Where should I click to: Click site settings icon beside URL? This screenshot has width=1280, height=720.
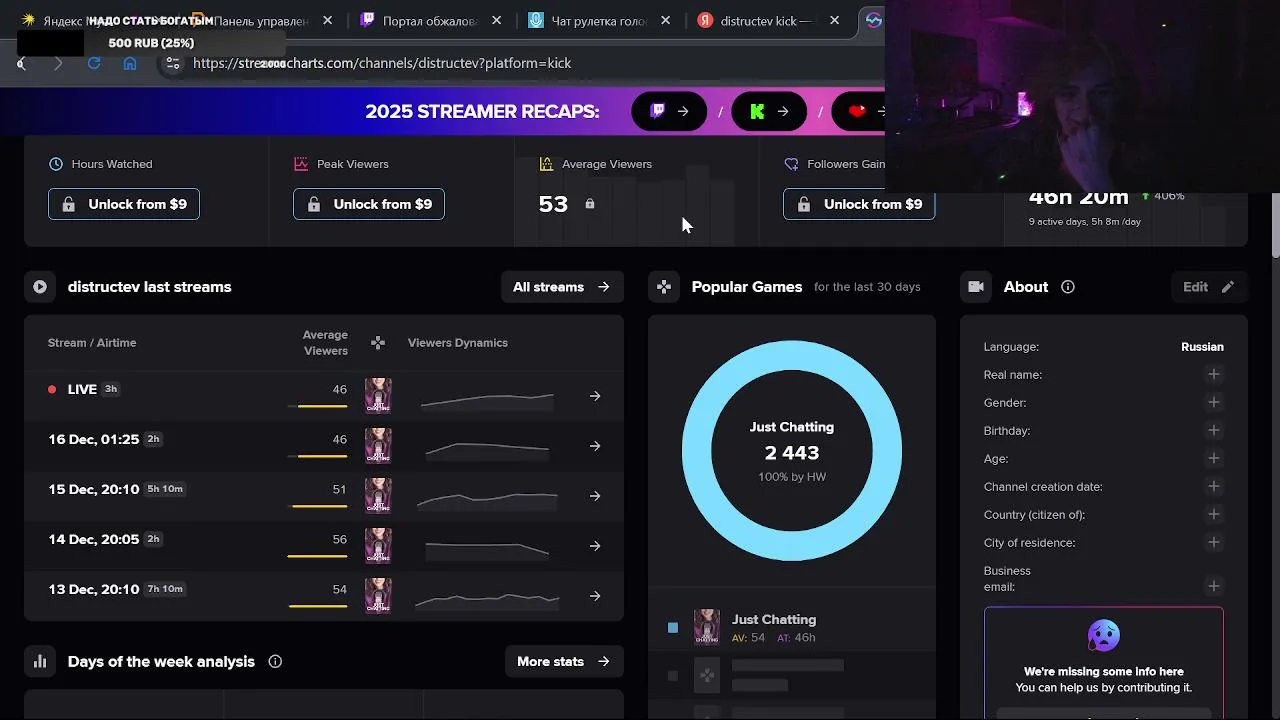[x=173, y=63]
